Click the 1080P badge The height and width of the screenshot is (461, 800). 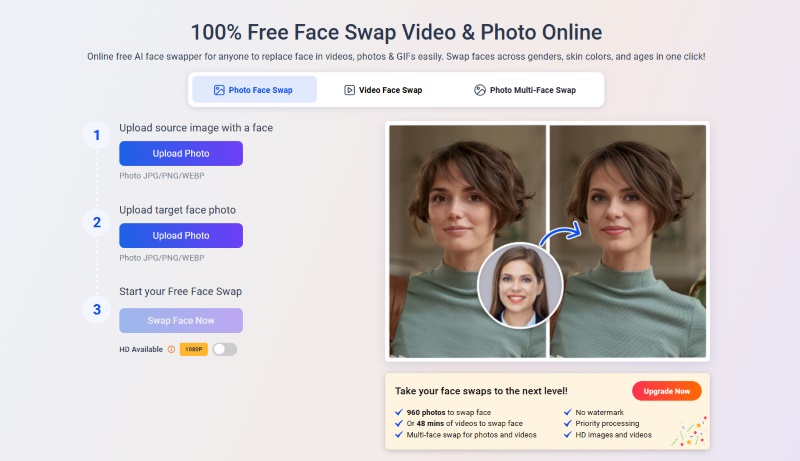[193, 349]
